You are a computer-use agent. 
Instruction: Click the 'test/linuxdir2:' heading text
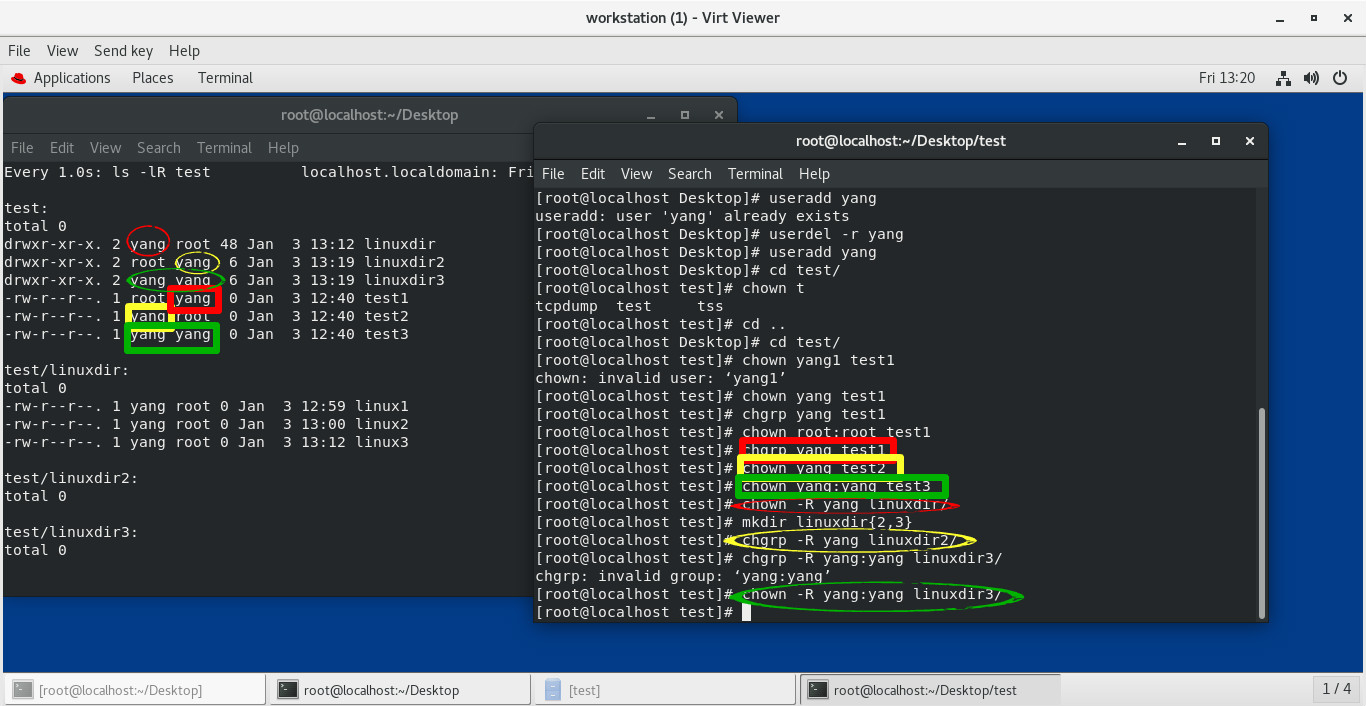coord(71,478)
